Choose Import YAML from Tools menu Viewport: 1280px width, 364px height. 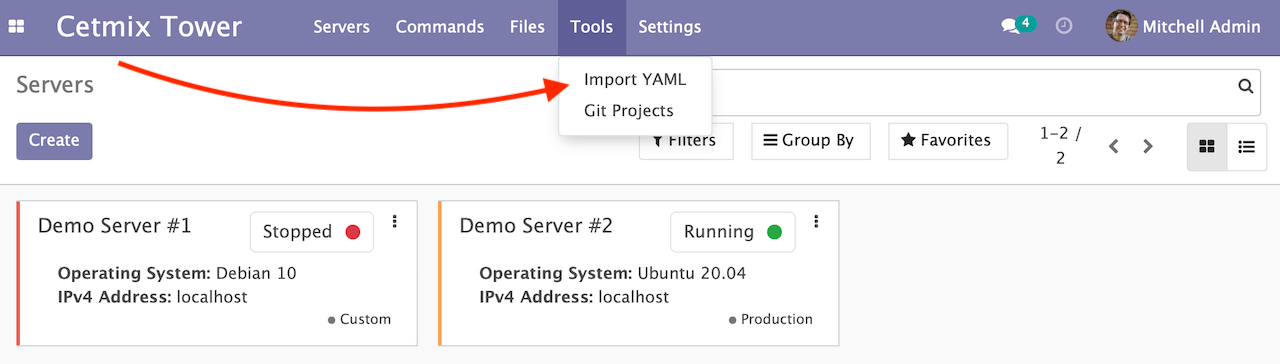point(635,80)
